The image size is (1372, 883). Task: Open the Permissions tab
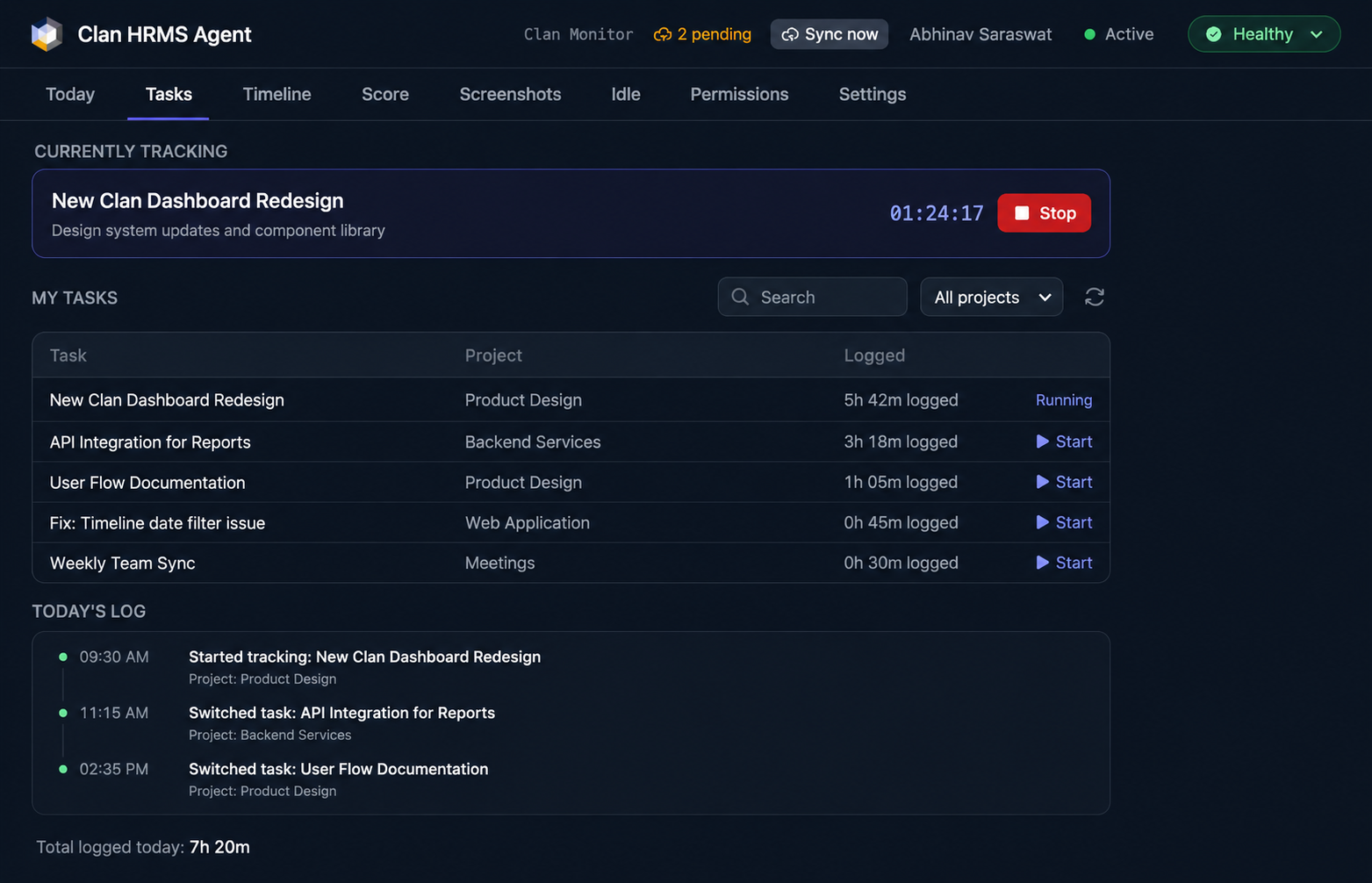739,94
